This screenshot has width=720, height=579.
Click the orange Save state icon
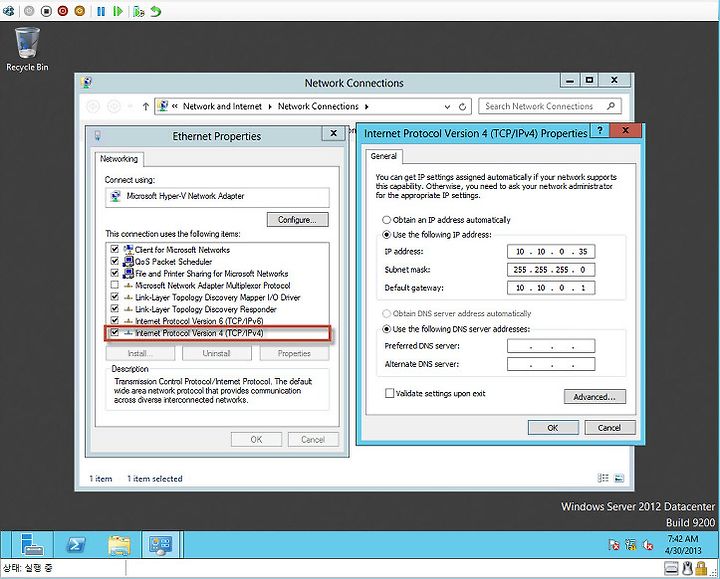tap(80, 11)
